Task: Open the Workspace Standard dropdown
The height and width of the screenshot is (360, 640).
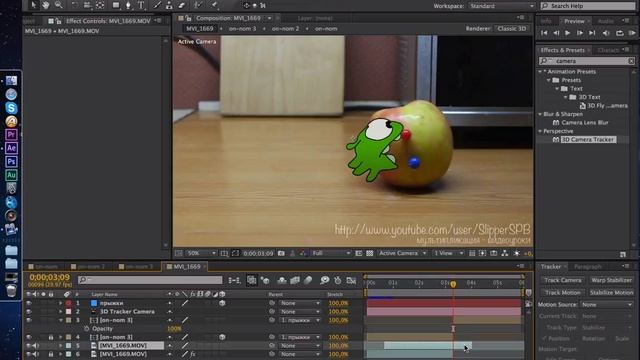Action: click(502, 6)
